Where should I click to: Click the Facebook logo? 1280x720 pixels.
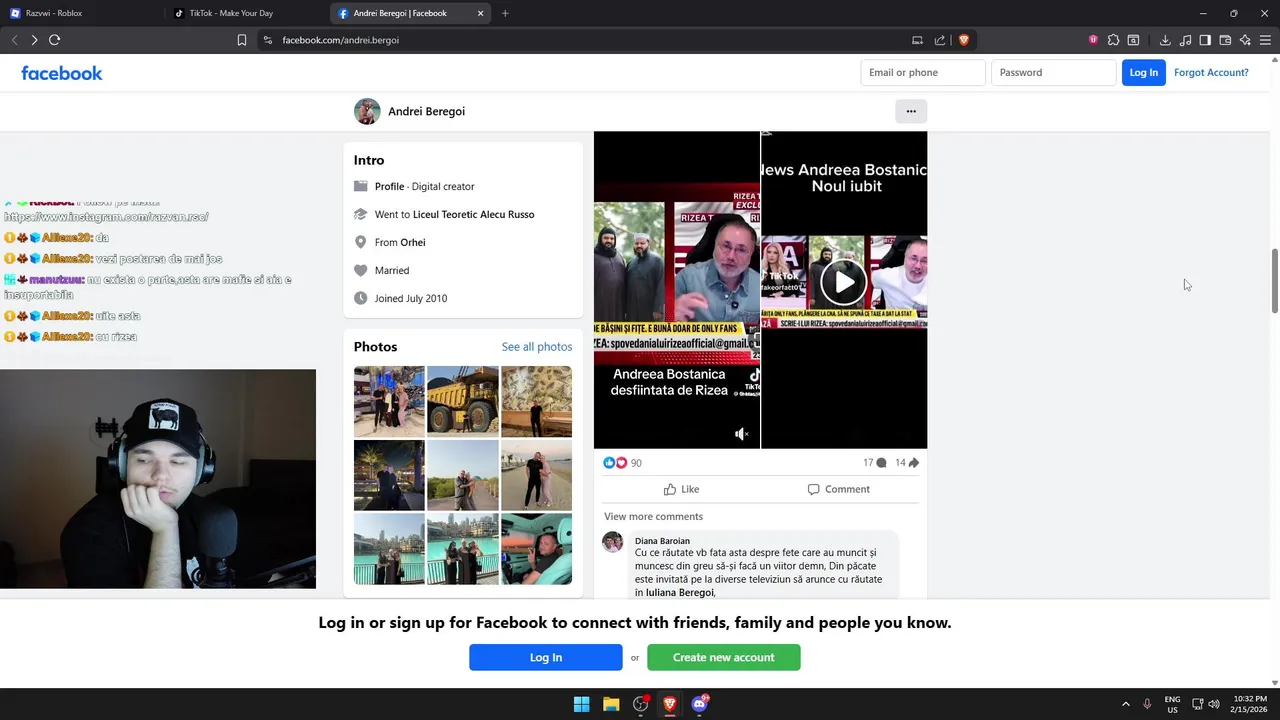[62, 73]
